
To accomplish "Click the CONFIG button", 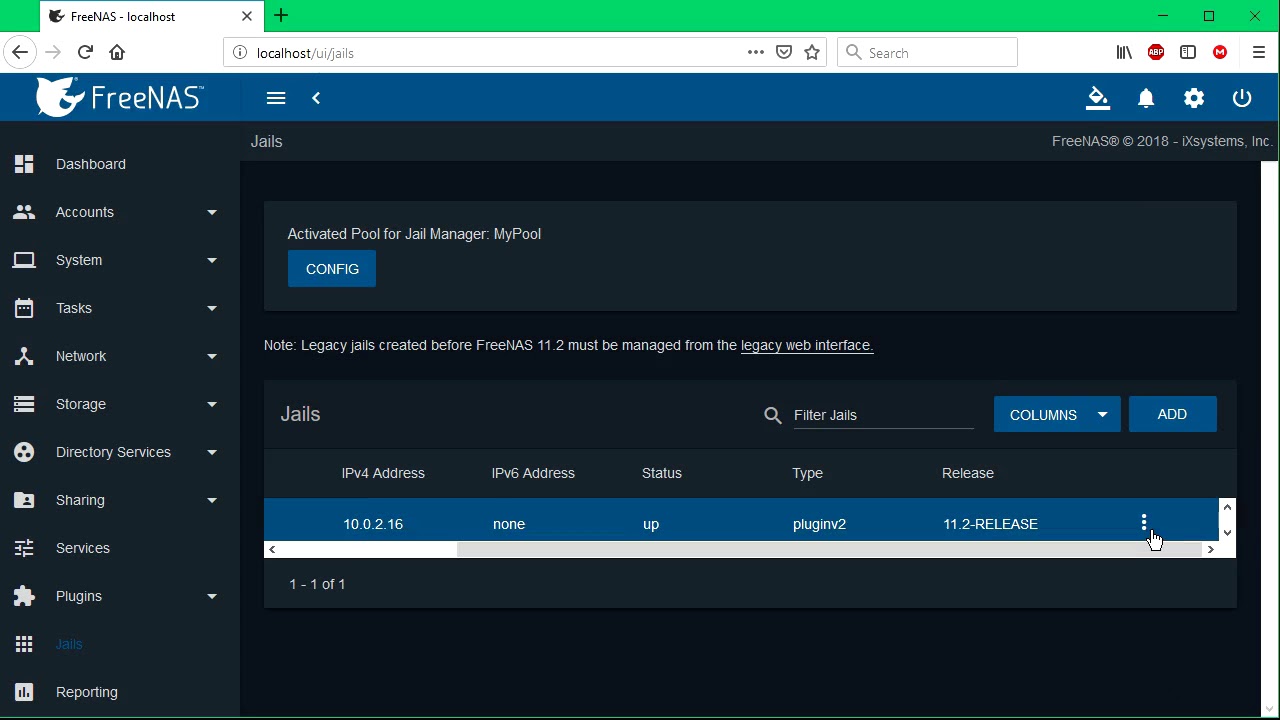I will (x=332, y=269).
